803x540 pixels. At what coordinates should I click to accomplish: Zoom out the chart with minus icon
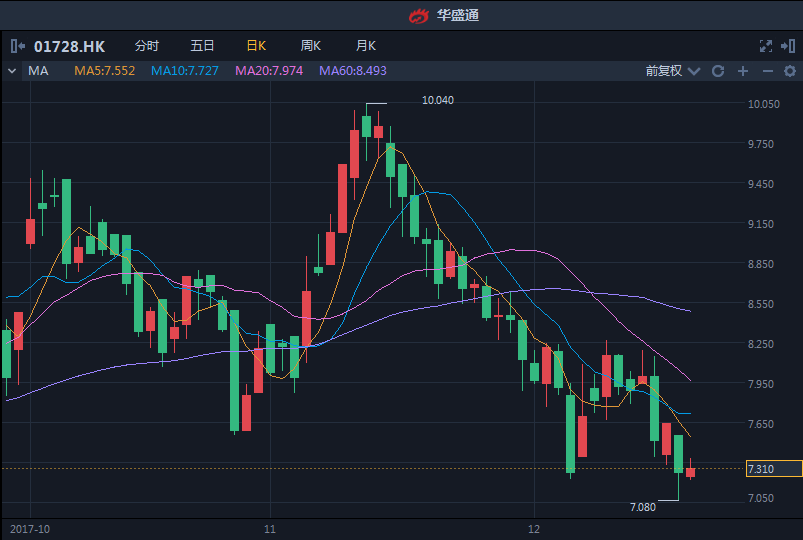coord(767,71)
